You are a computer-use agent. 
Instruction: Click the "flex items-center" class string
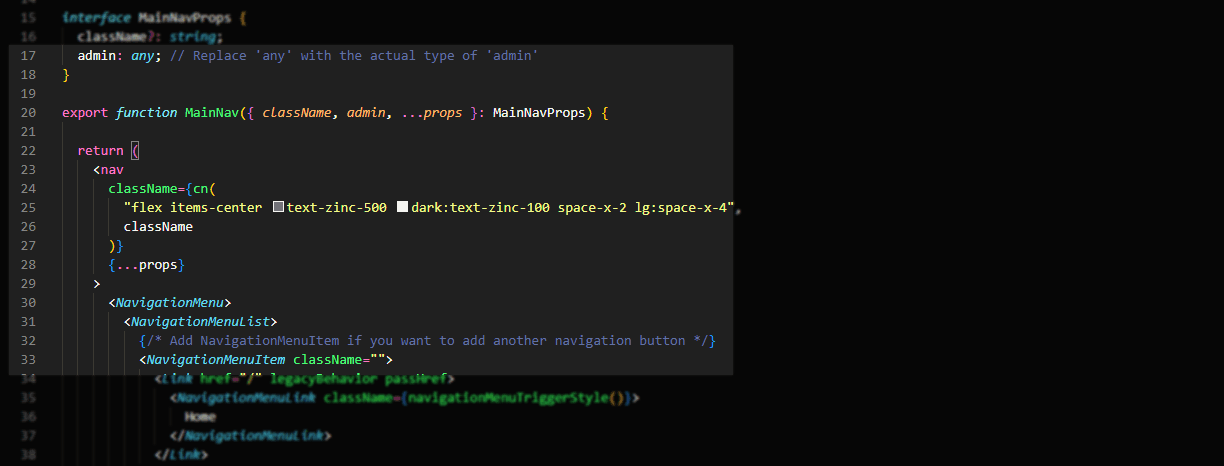(x=194, y=208)
